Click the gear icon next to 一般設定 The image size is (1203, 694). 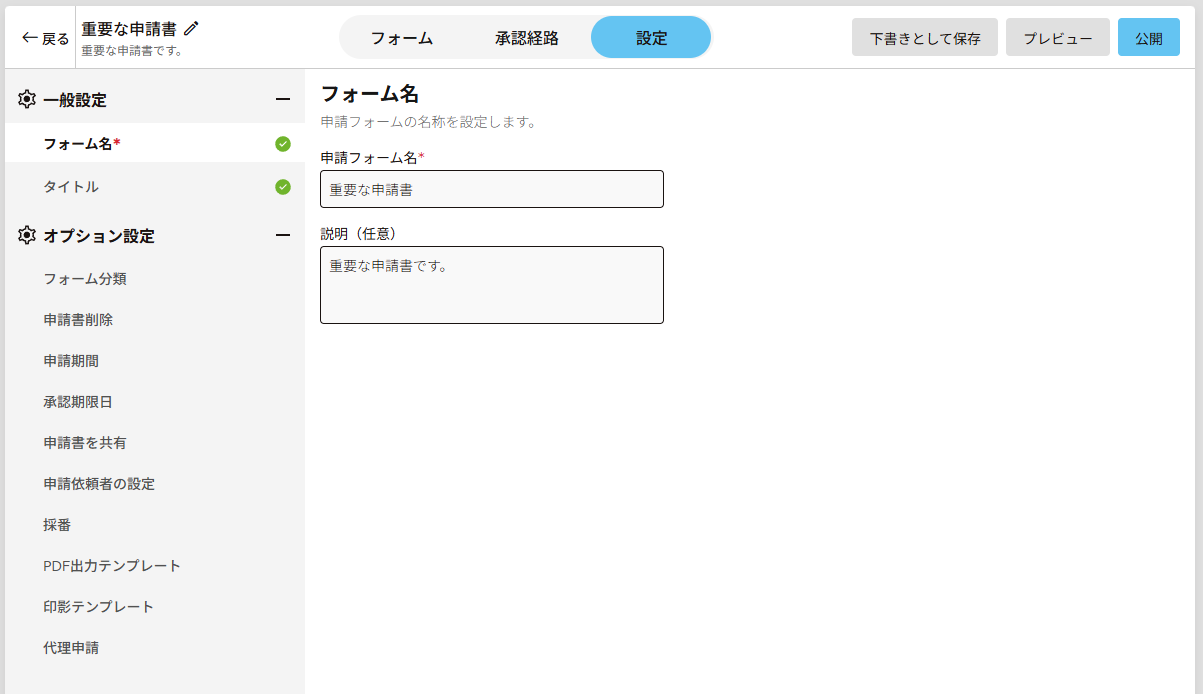27,99
